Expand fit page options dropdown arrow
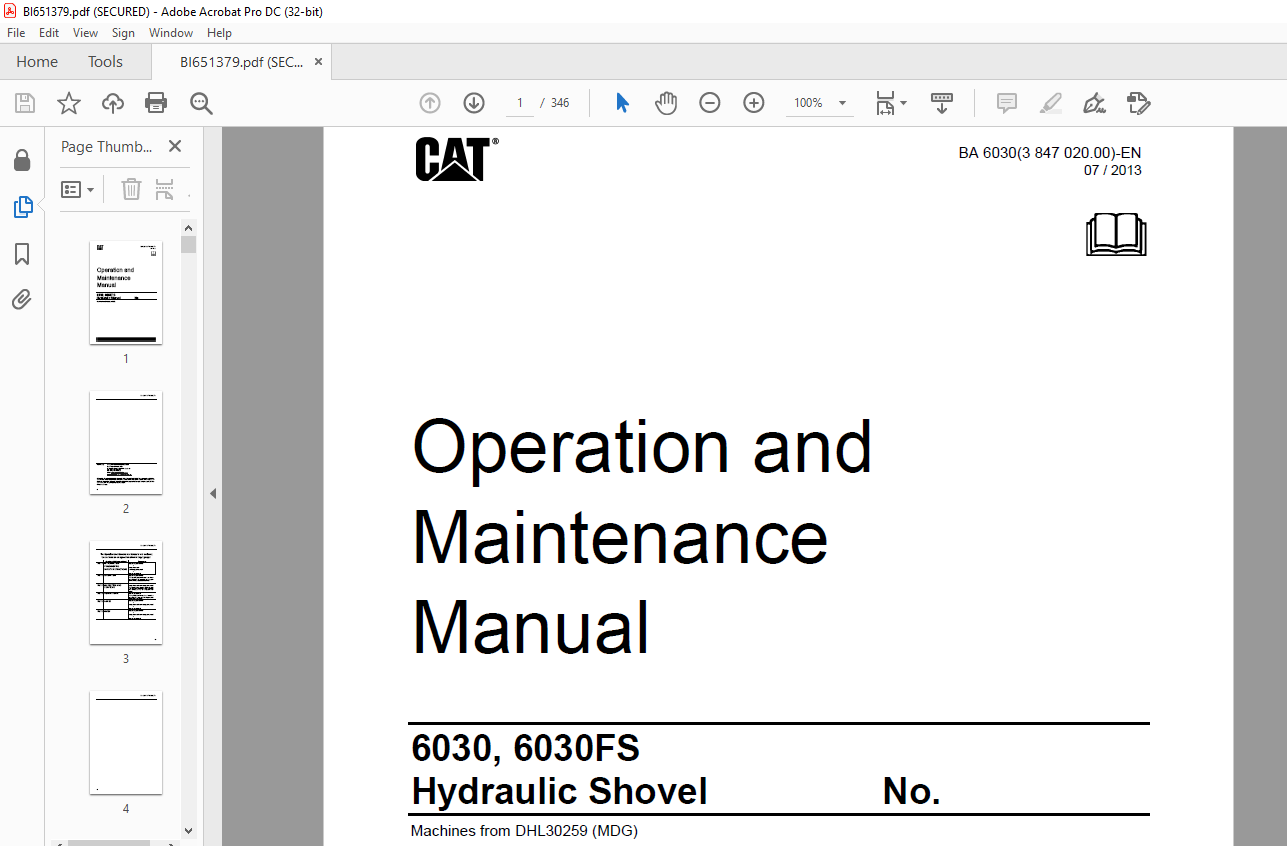The image size is (1287, 846). tap(904, 103)
